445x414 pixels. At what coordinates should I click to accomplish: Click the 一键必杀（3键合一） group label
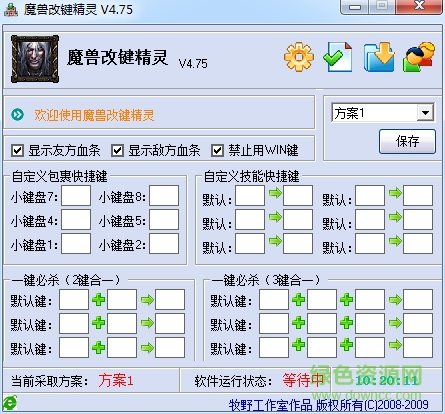click(x=266, y=280)
